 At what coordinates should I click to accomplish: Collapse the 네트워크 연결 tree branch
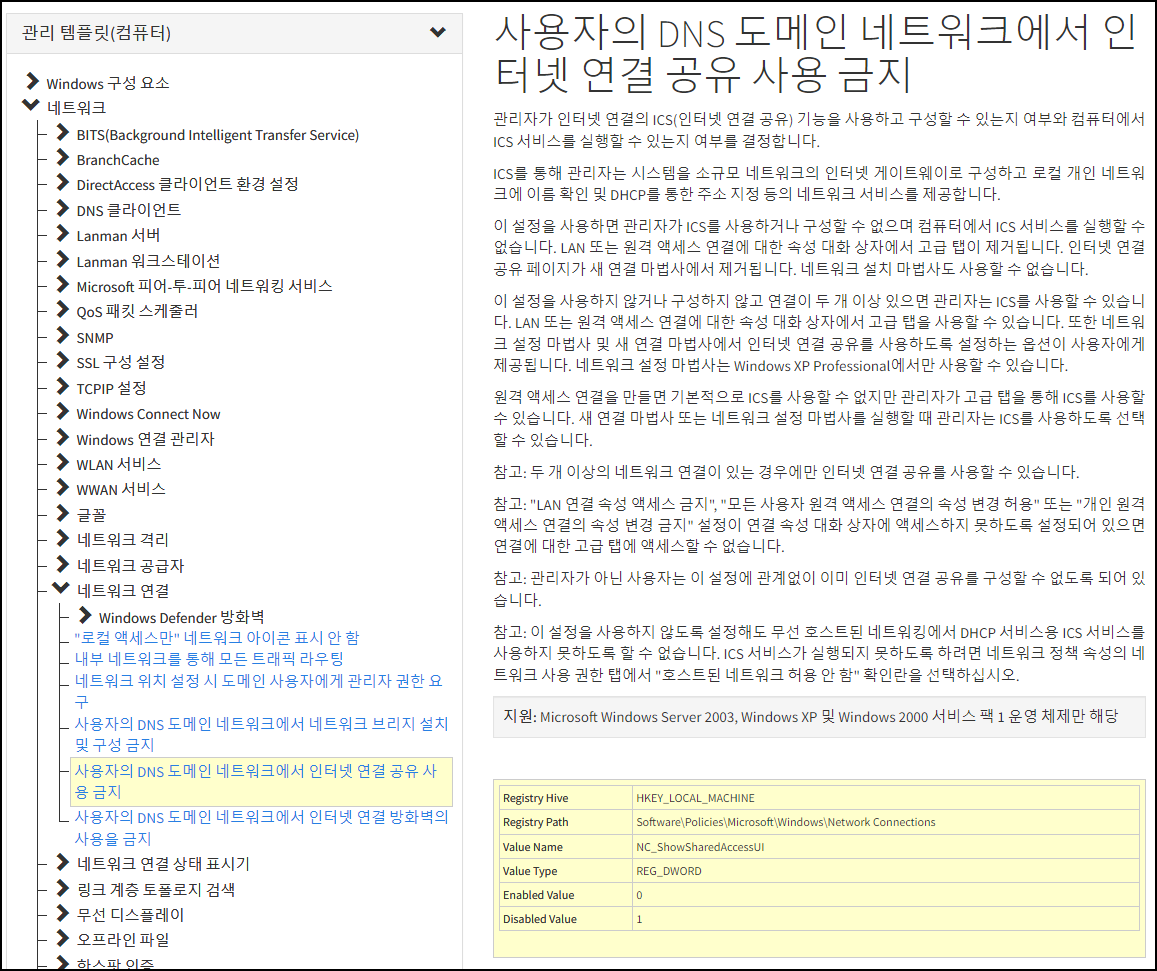coord(60,589)
